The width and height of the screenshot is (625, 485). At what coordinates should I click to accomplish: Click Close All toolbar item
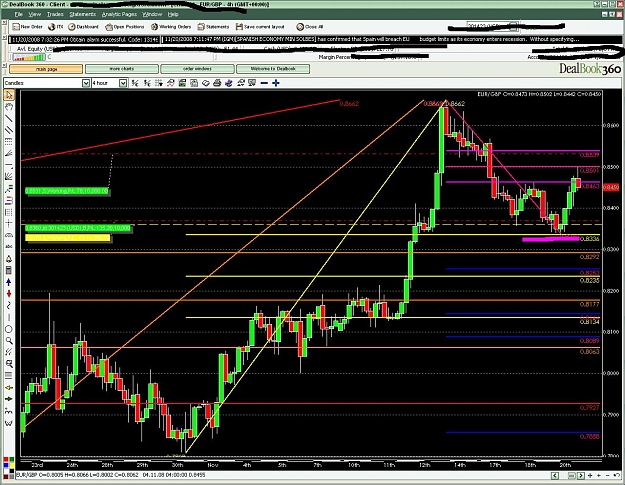point(310,27)
